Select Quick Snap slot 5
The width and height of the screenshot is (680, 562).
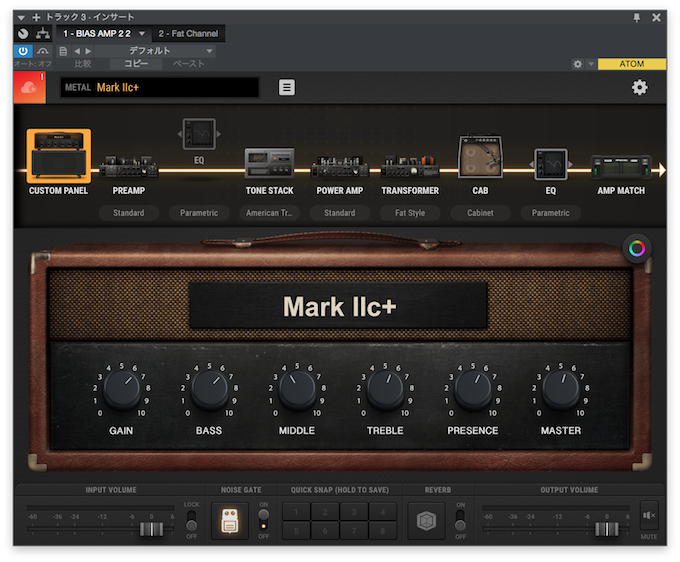click(296, 530)
